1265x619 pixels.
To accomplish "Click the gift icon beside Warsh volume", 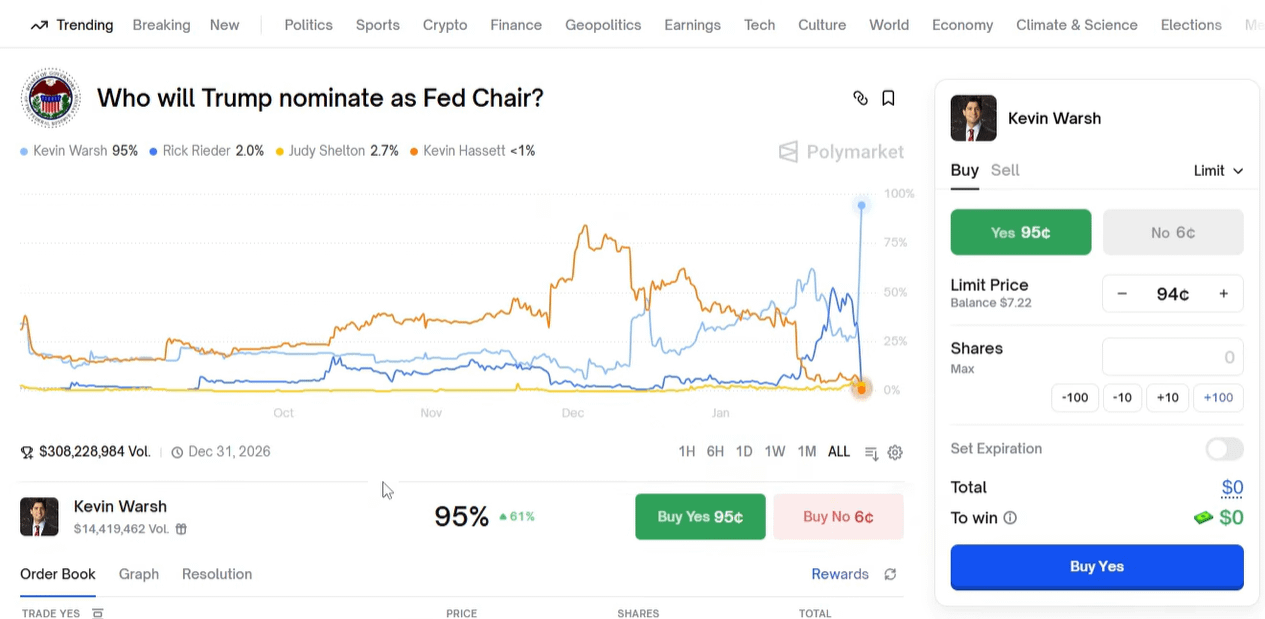I will point(181,529).
